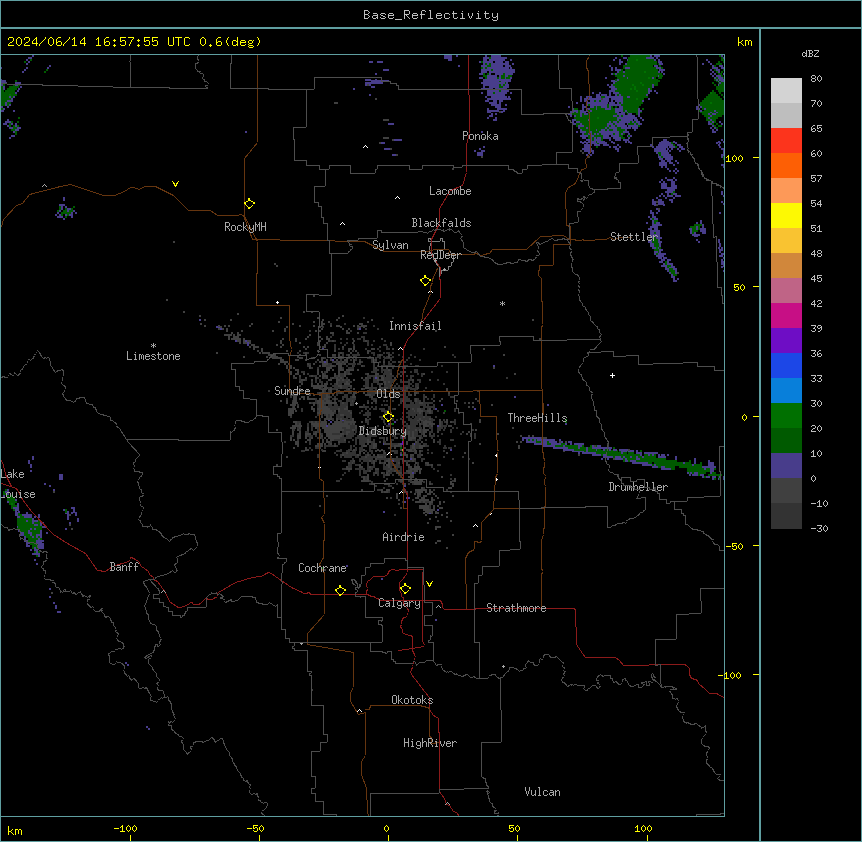Select the red swatch in dBZ legend
This screenshot has height=842, width=862.
(x=786, y=141)
